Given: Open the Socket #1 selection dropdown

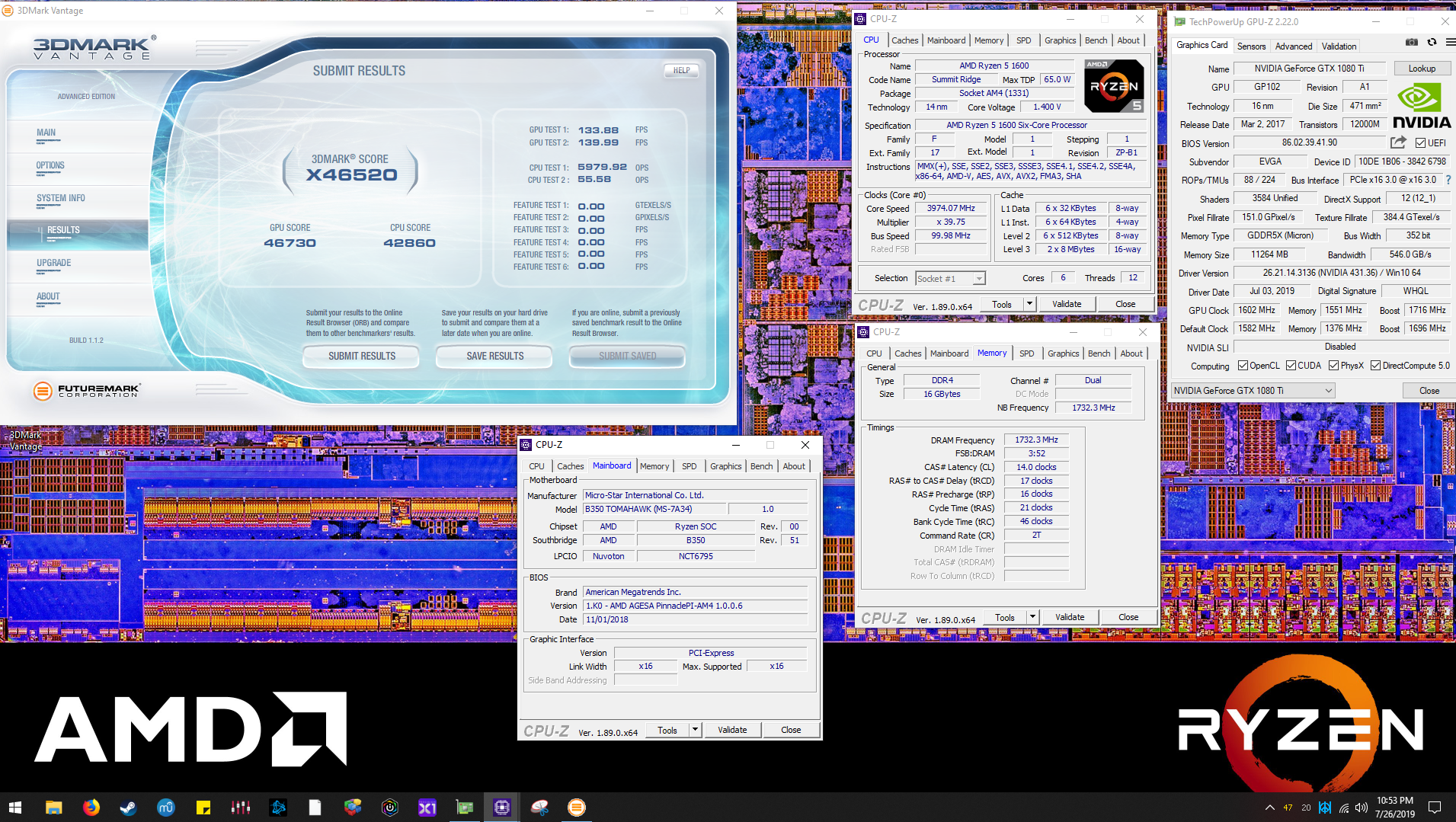Looking at the screenshot, I should [x=950, y=278].
